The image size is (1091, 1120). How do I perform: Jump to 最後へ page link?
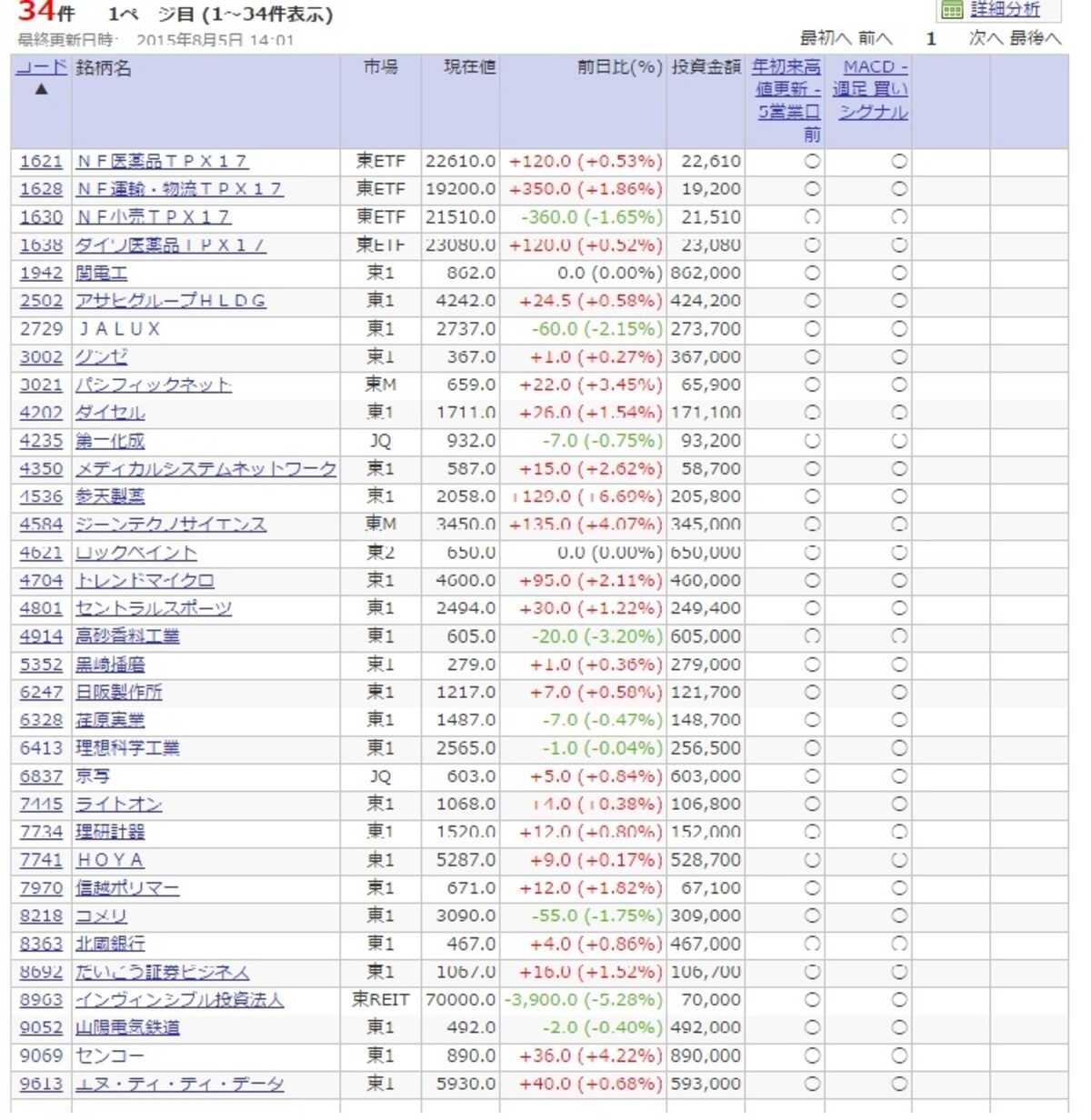tap(1035, 38)
